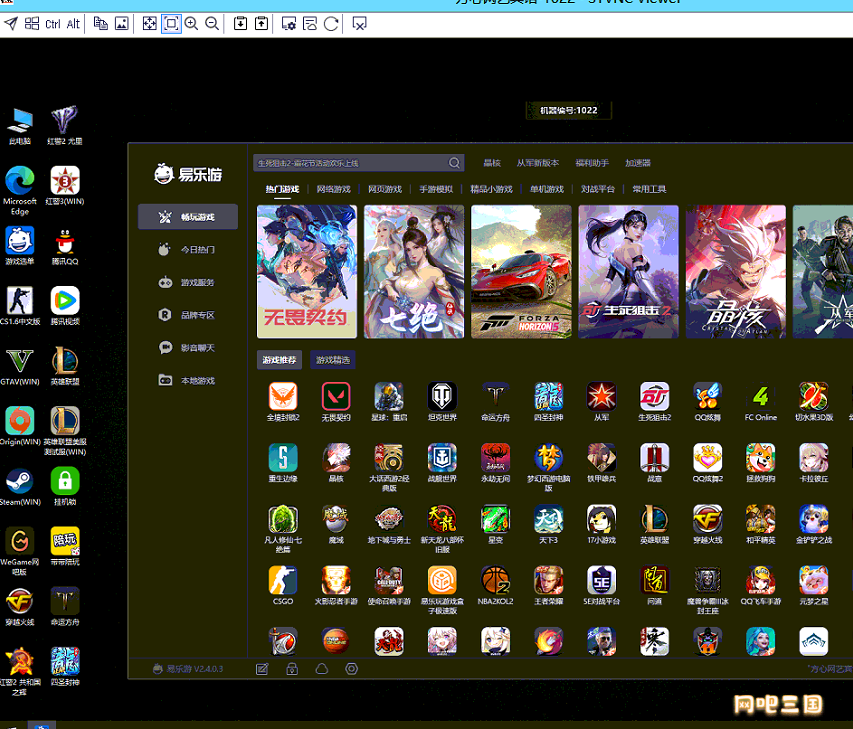
Task: Open 影音聊天 in the launcher sidebar
Action: [x=188, y=348]
